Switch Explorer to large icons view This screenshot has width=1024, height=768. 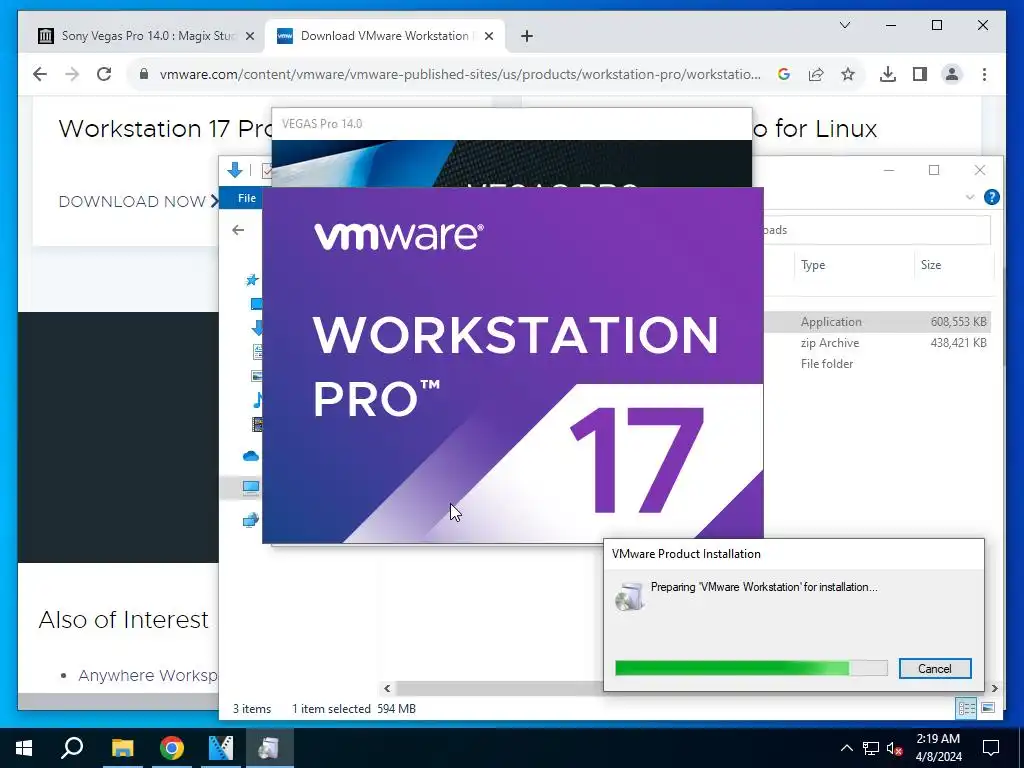(987, 708)
